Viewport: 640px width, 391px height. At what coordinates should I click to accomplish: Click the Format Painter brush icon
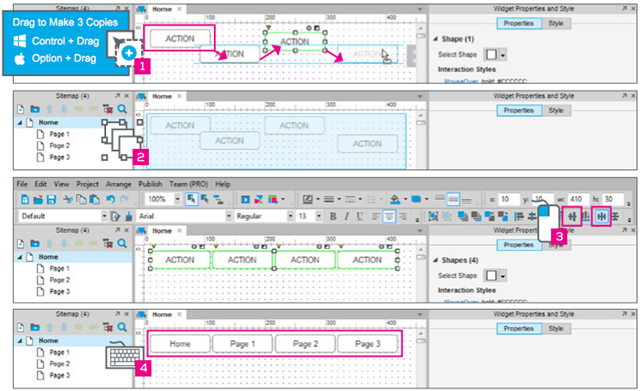pos(129,216)
